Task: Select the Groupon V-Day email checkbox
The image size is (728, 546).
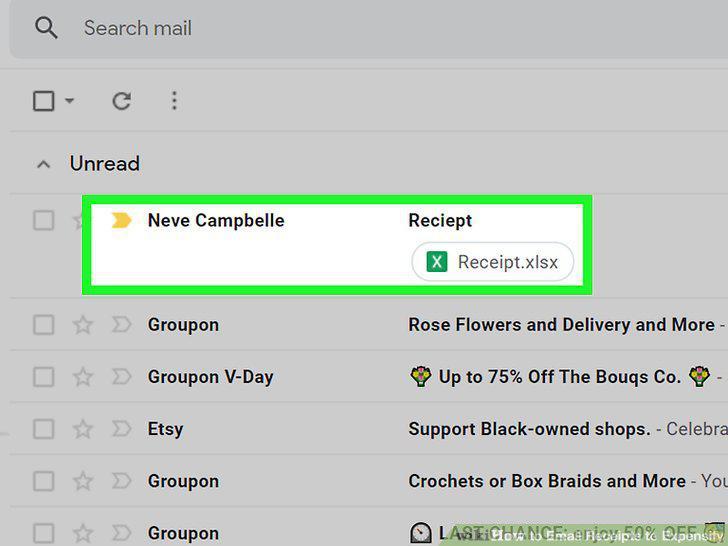Action: (x=44, y=377)
